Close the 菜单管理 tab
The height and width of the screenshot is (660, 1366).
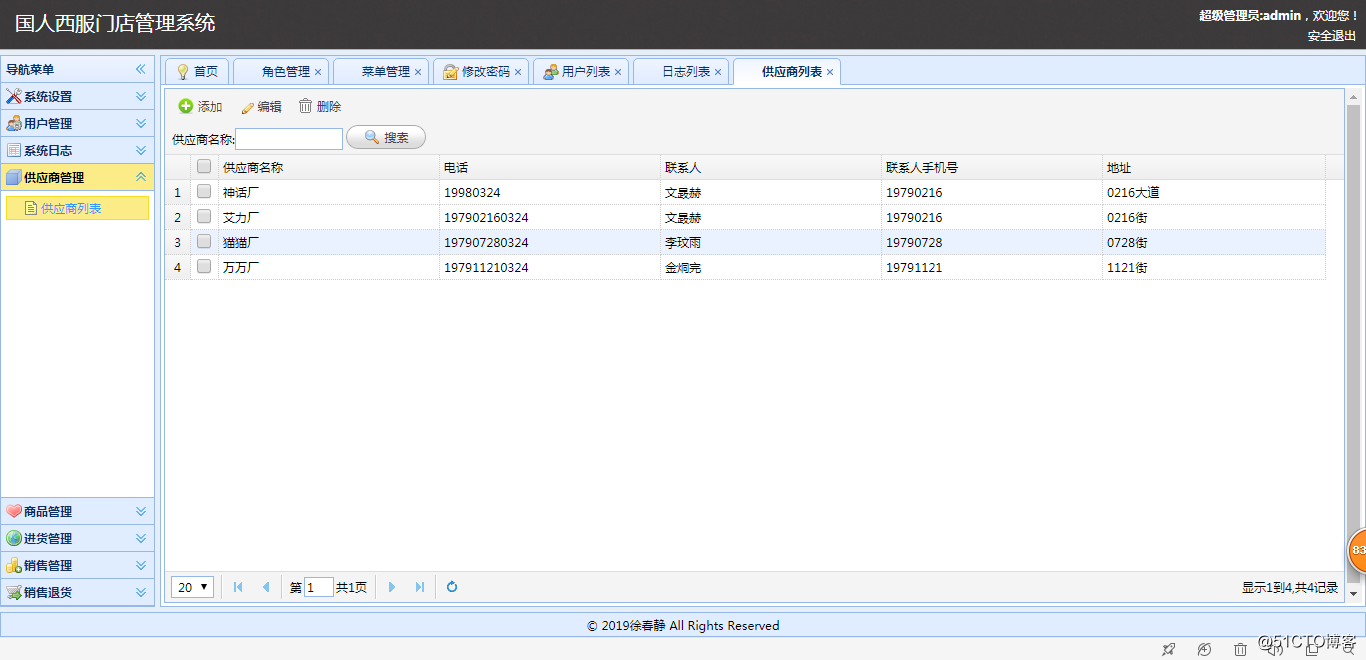pyautogui.click(x=418, y=73)
